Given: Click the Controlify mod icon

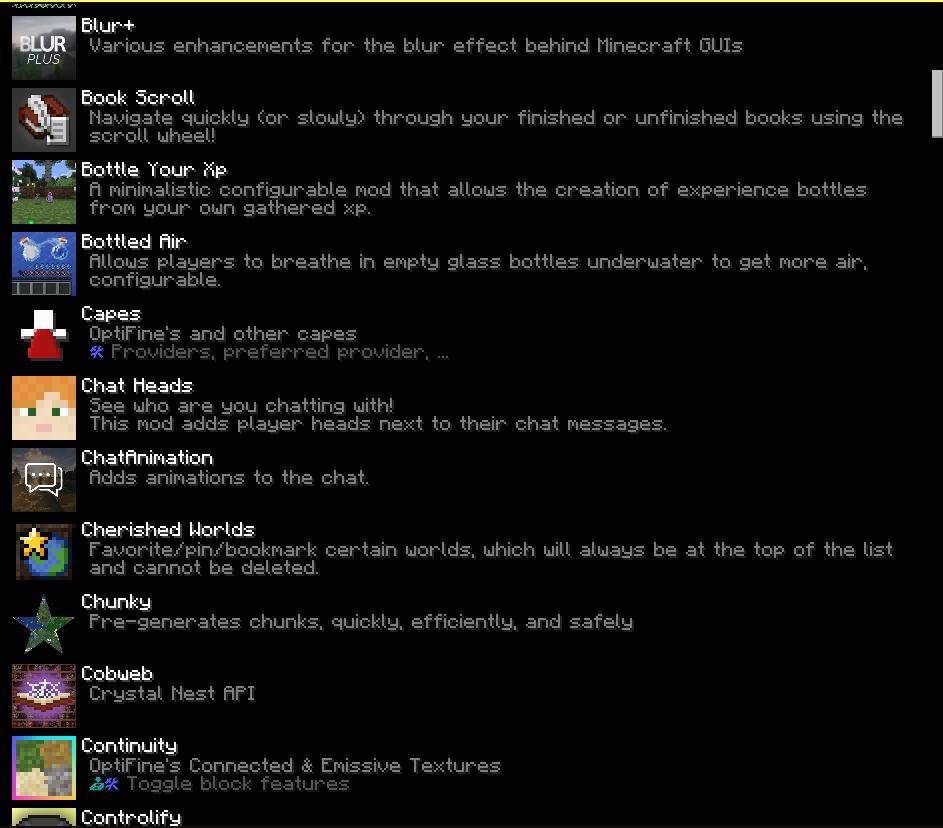Looking at the screenshot, I should tap(44, 818).
